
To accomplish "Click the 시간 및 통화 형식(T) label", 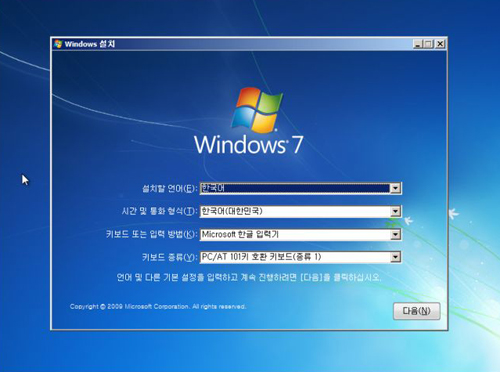I will (159, 211).
